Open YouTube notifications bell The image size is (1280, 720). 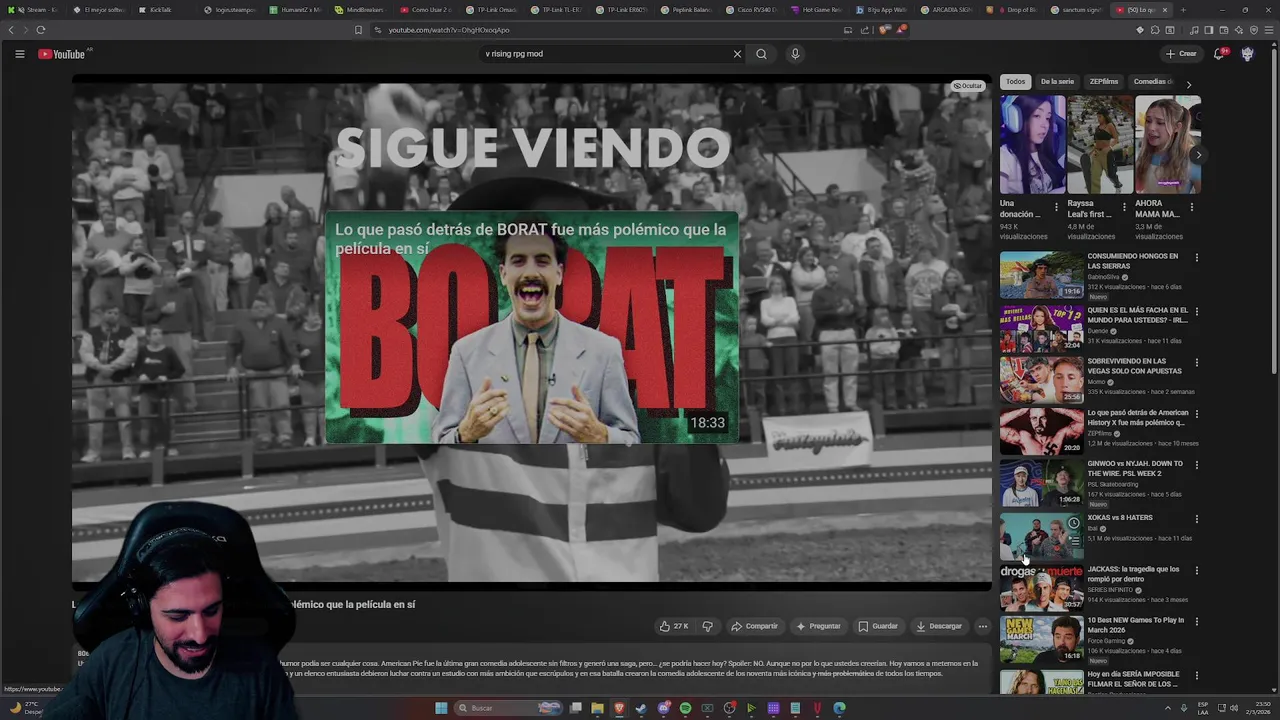(1219, 54)
